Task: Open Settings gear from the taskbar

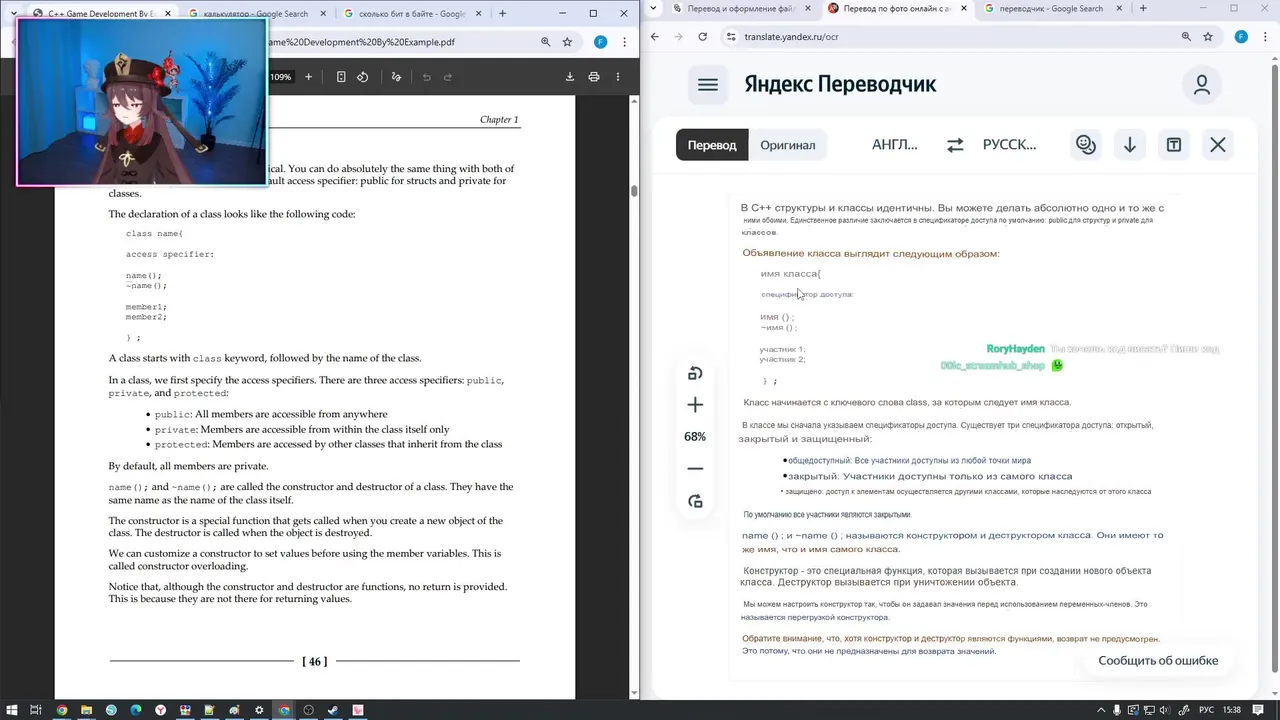Action: point(259,710)
